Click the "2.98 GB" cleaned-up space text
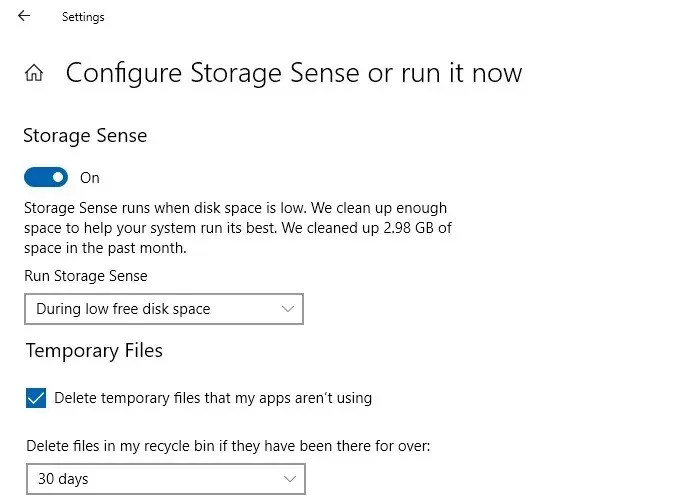This screenshot has width=700, height=500. pyautogui.click(x=407, y=228)
